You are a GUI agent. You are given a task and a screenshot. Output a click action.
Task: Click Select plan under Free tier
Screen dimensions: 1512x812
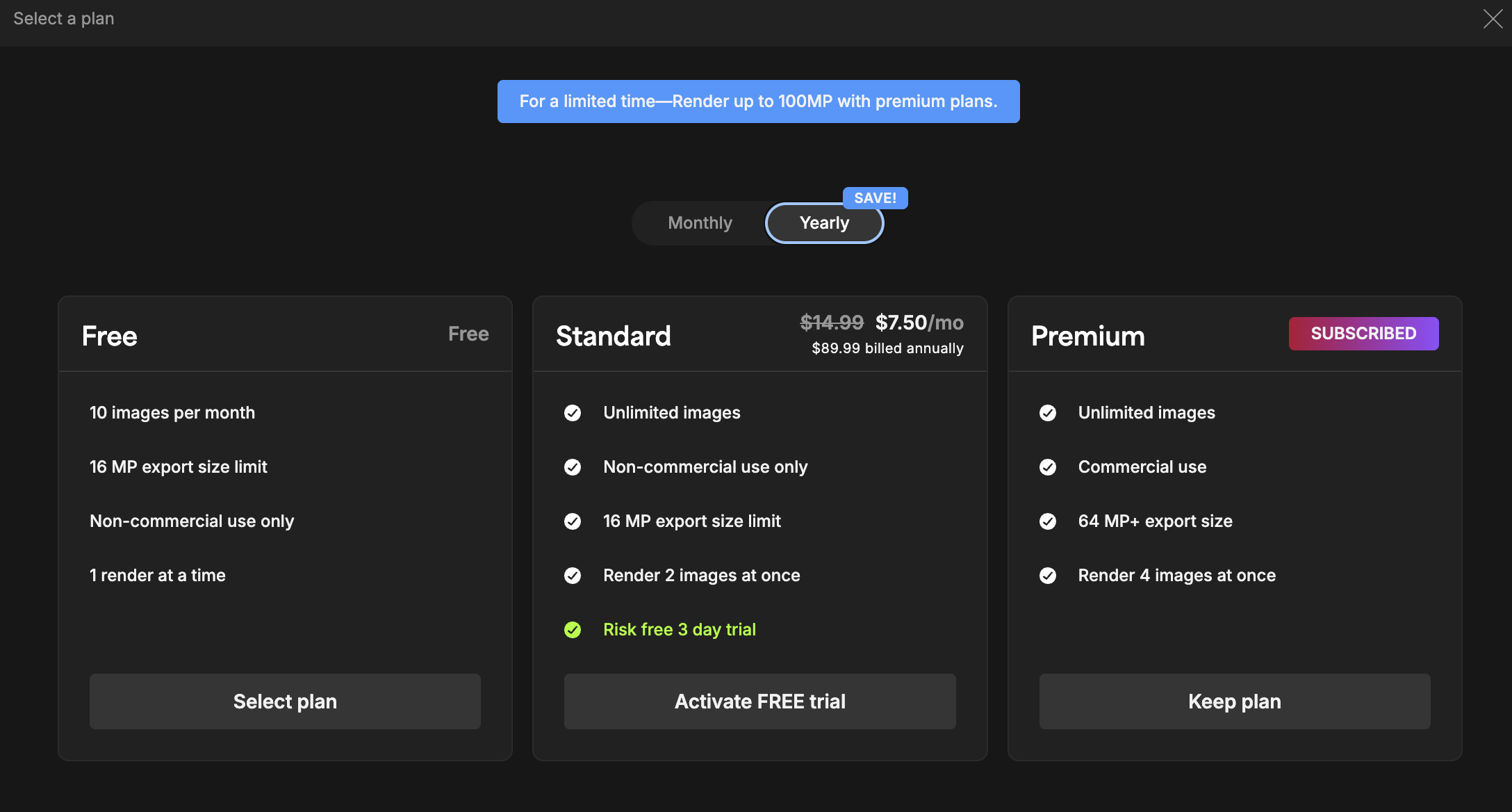pos(285,701)
